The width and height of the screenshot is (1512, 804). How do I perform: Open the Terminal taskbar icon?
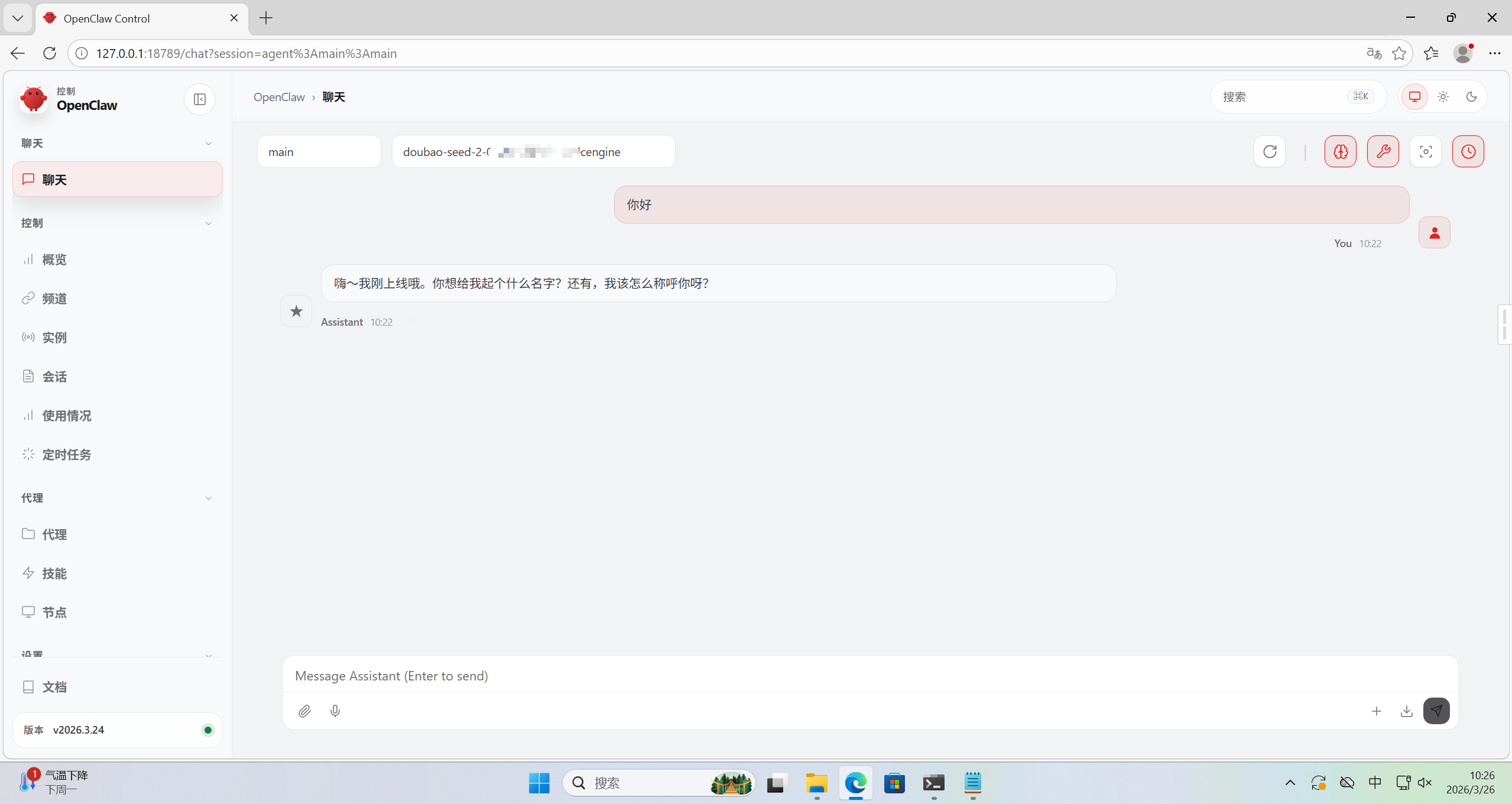(933, 783)
